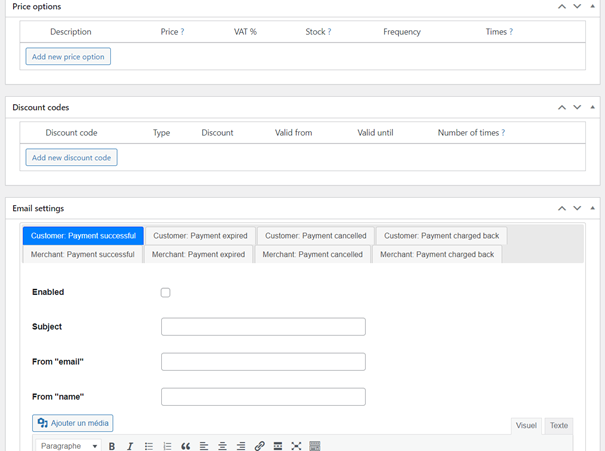Insert a bulleted list in editor

[x=149, y=446]
